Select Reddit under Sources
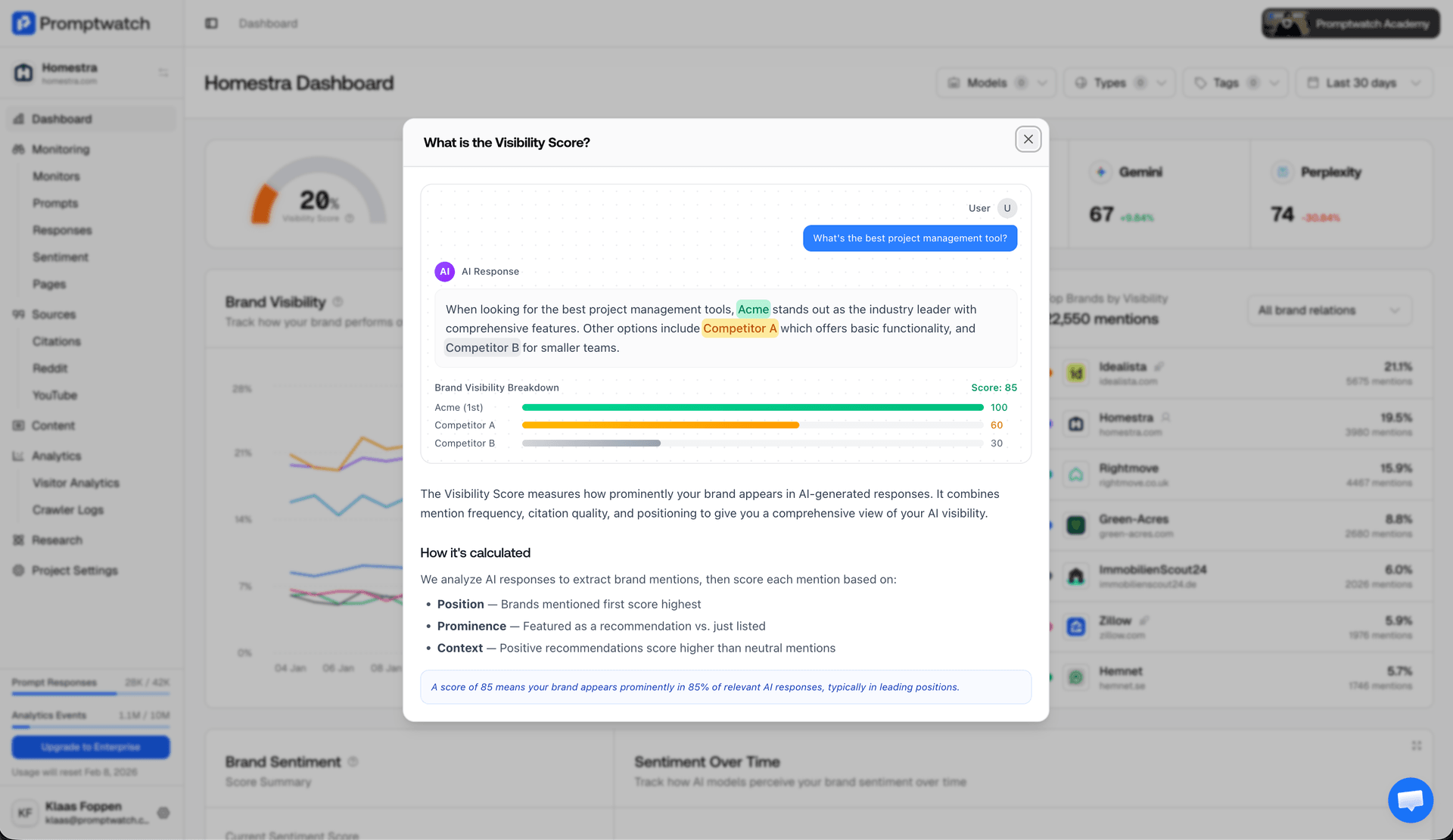 pyautogui.click(x=50, y=368)
